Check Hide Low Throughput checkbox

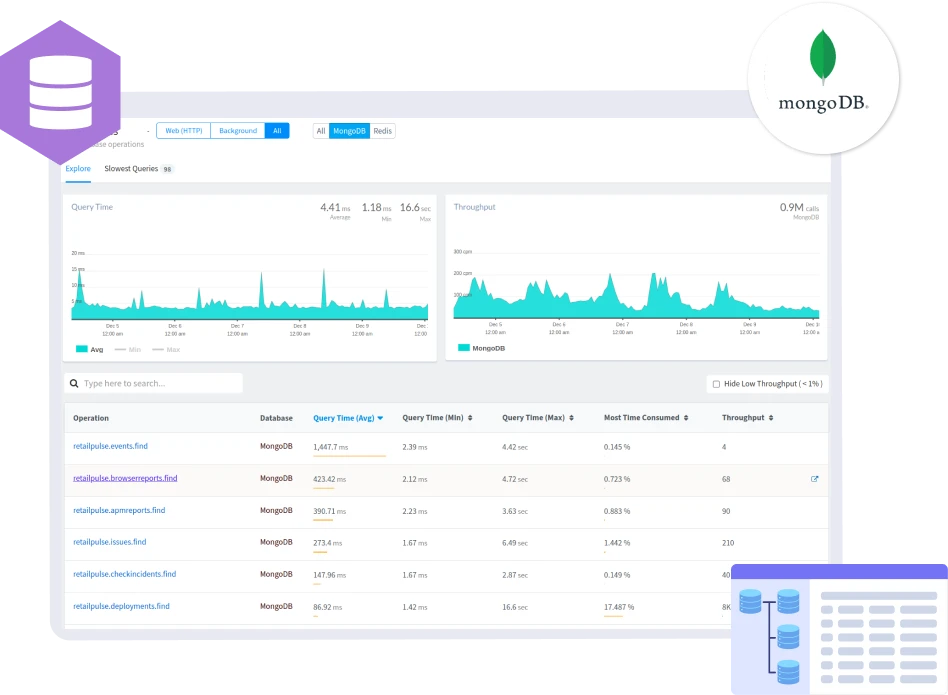click(716, 384)
